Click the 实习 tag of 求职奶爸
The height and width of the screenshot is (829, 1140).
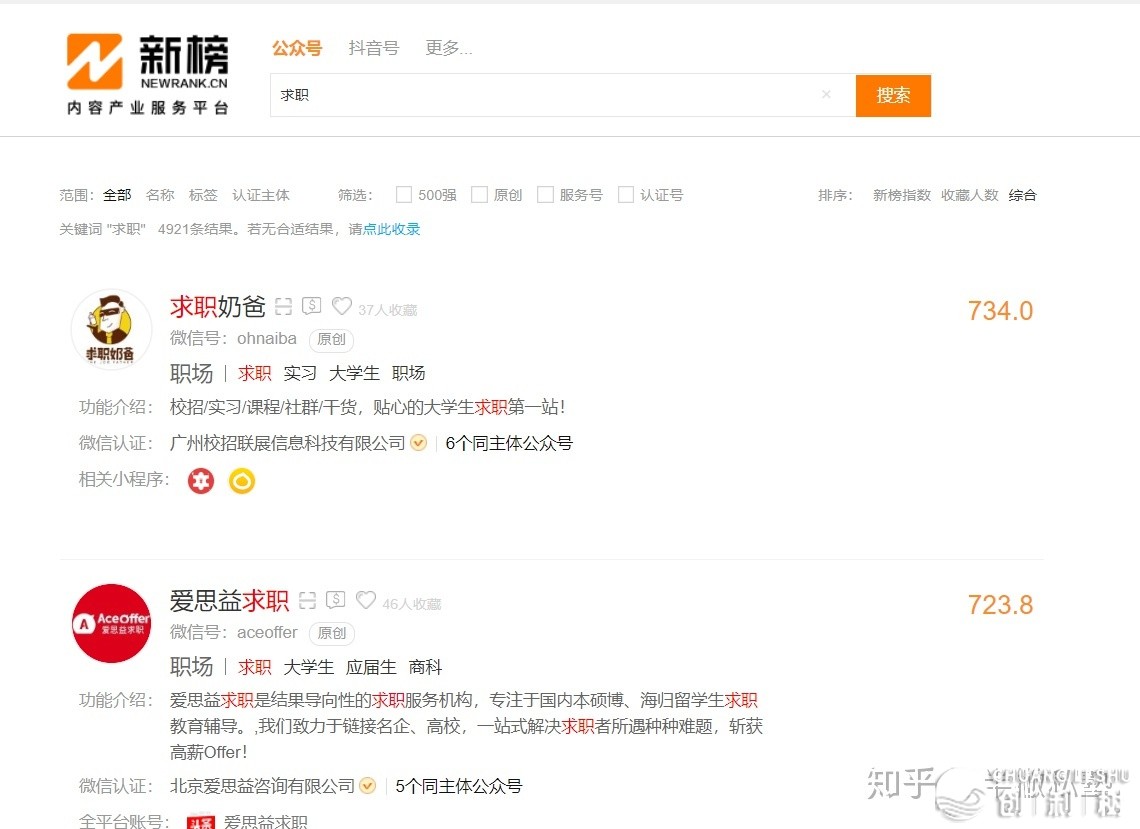click(x=300, y=373)
